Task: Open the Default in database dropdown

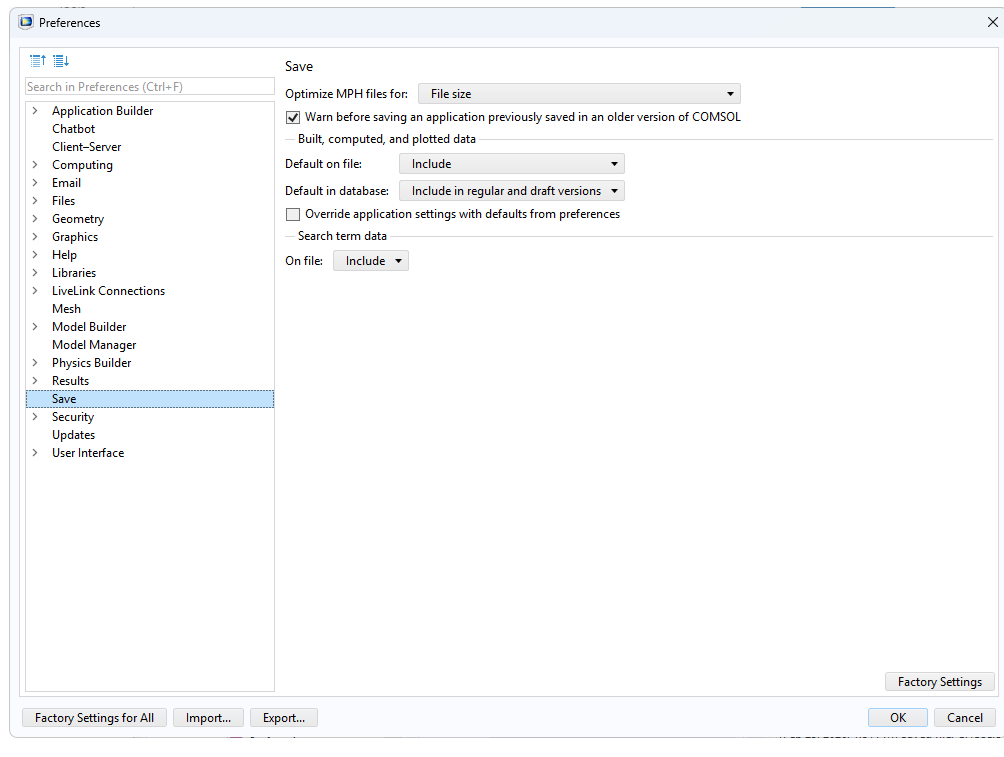Action: coord(511,191)
